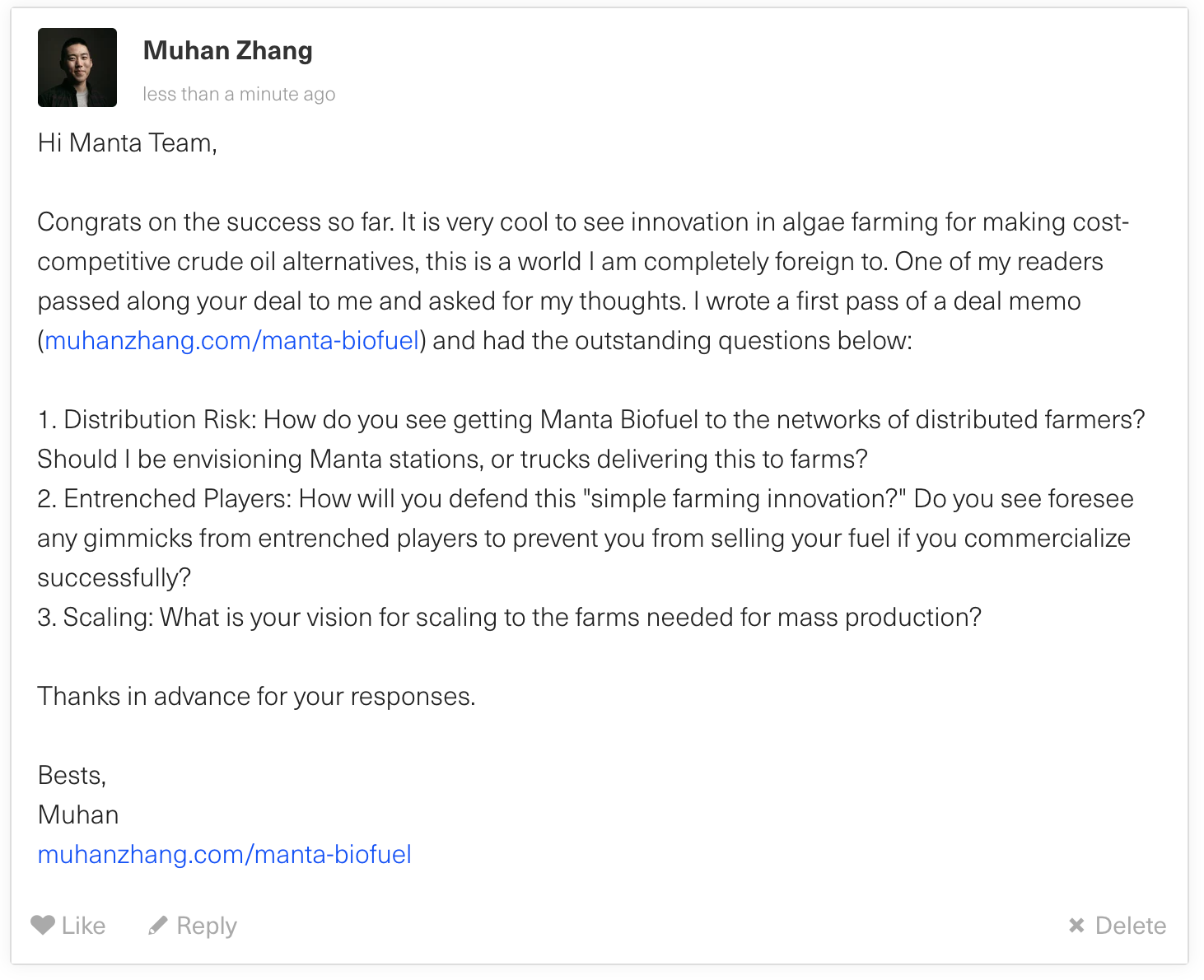The height and width of the screenshot is (980, 1204).
Task: Click the 'Bests,' sign-off line
Action: [72, 775]
